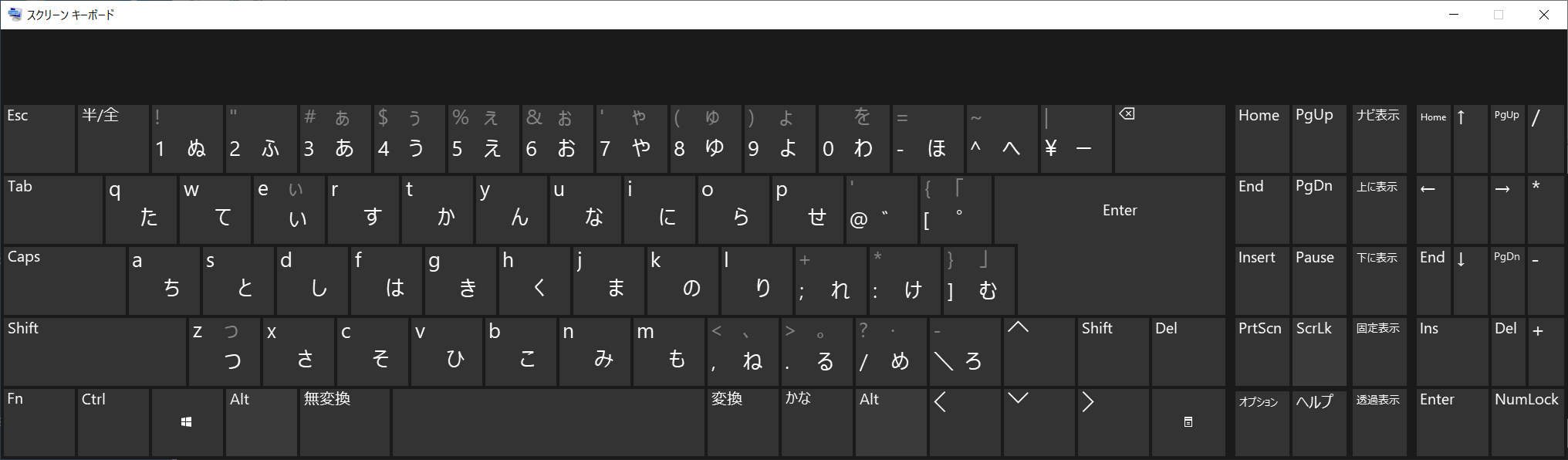
Task: Toggle the NumLock key
Action: click(x=1527, y=421)
